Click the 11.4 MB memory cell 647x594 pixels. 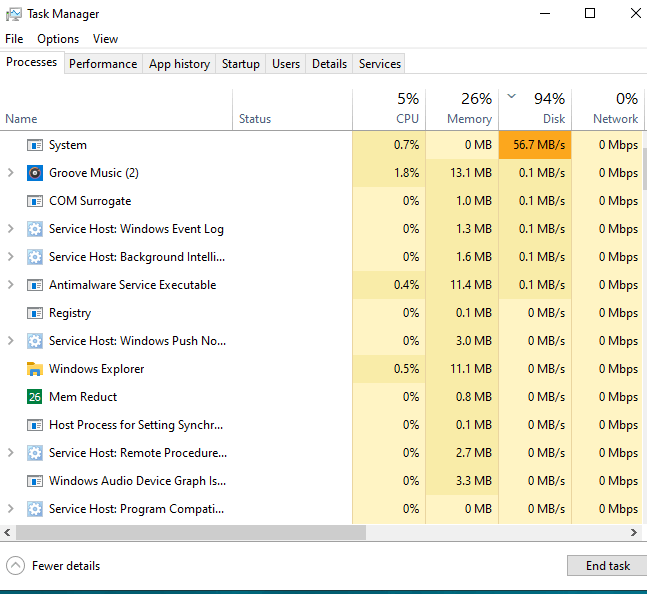tap(462, 285)
